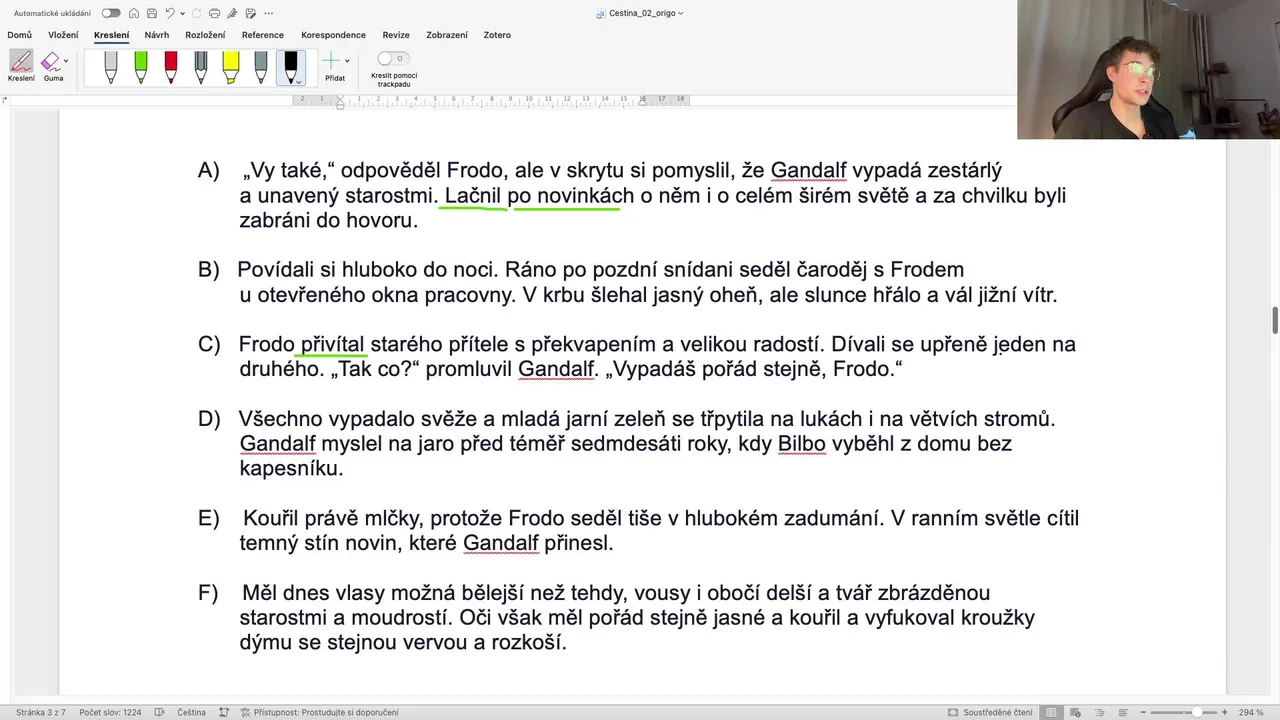
Task: Click the Print icon
Action: [x=214, y=13]
